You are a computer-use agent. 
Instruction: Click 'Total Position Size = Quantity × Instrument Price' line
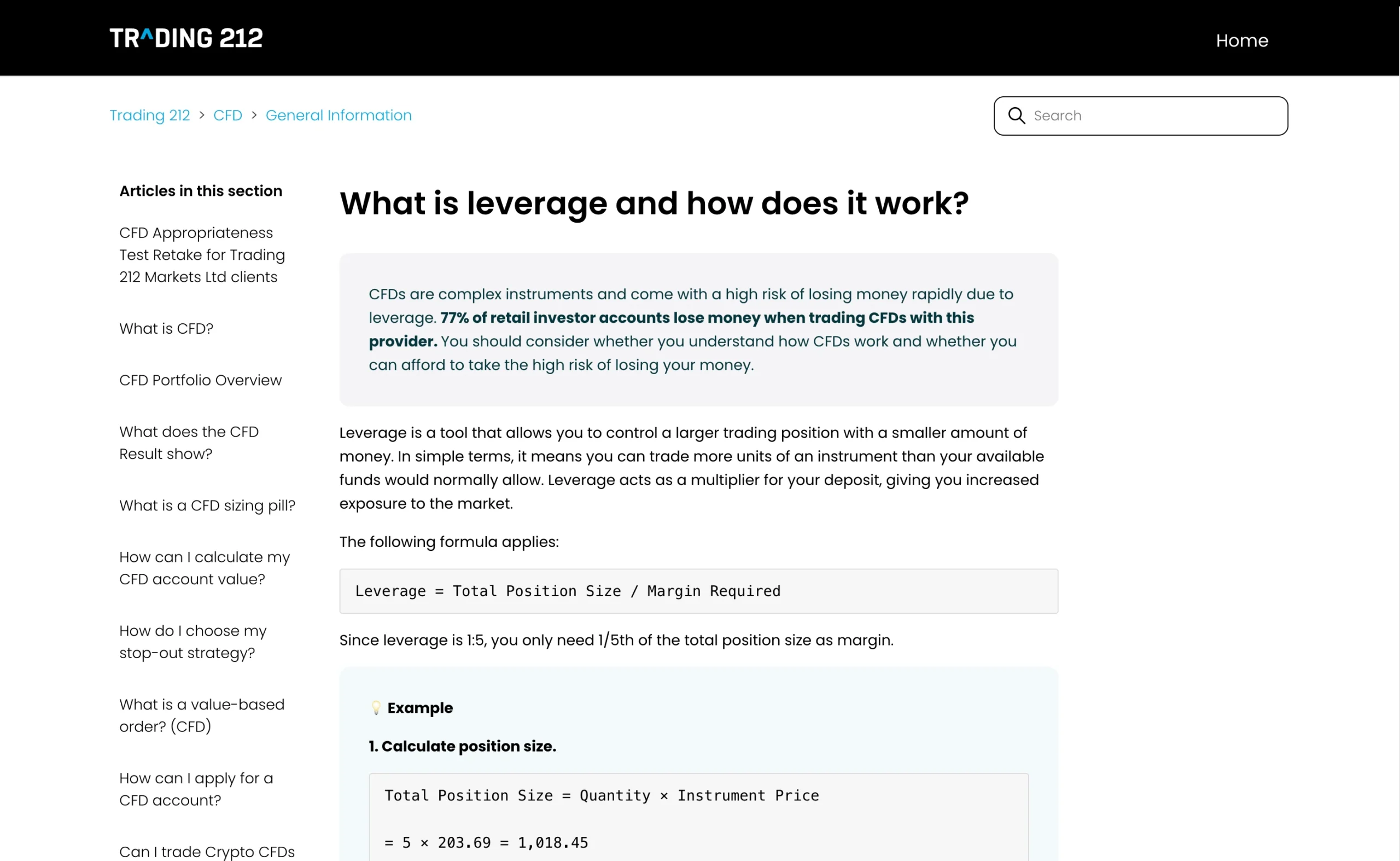(602, 795)
